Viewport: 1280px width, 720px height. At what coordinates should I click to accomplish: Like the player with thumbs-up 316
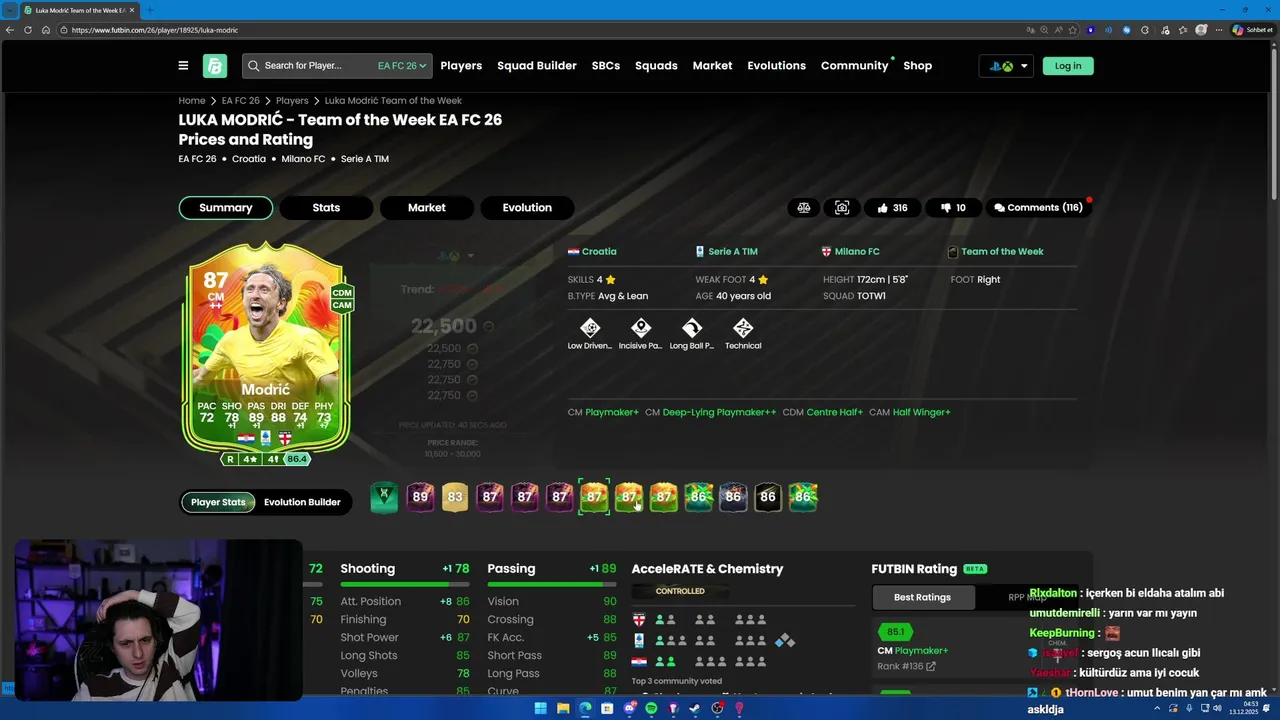coord(892,208)
